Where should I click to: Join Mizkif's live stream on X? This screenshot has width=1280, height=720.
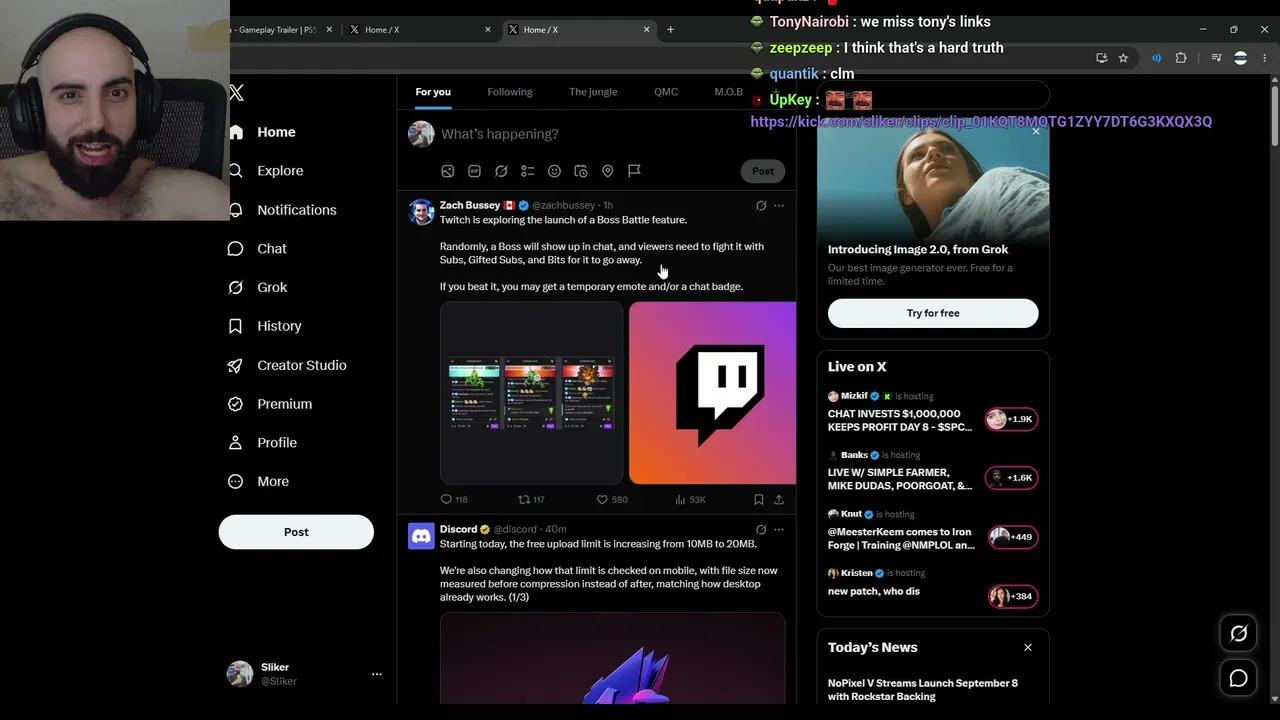pos(933,411)
